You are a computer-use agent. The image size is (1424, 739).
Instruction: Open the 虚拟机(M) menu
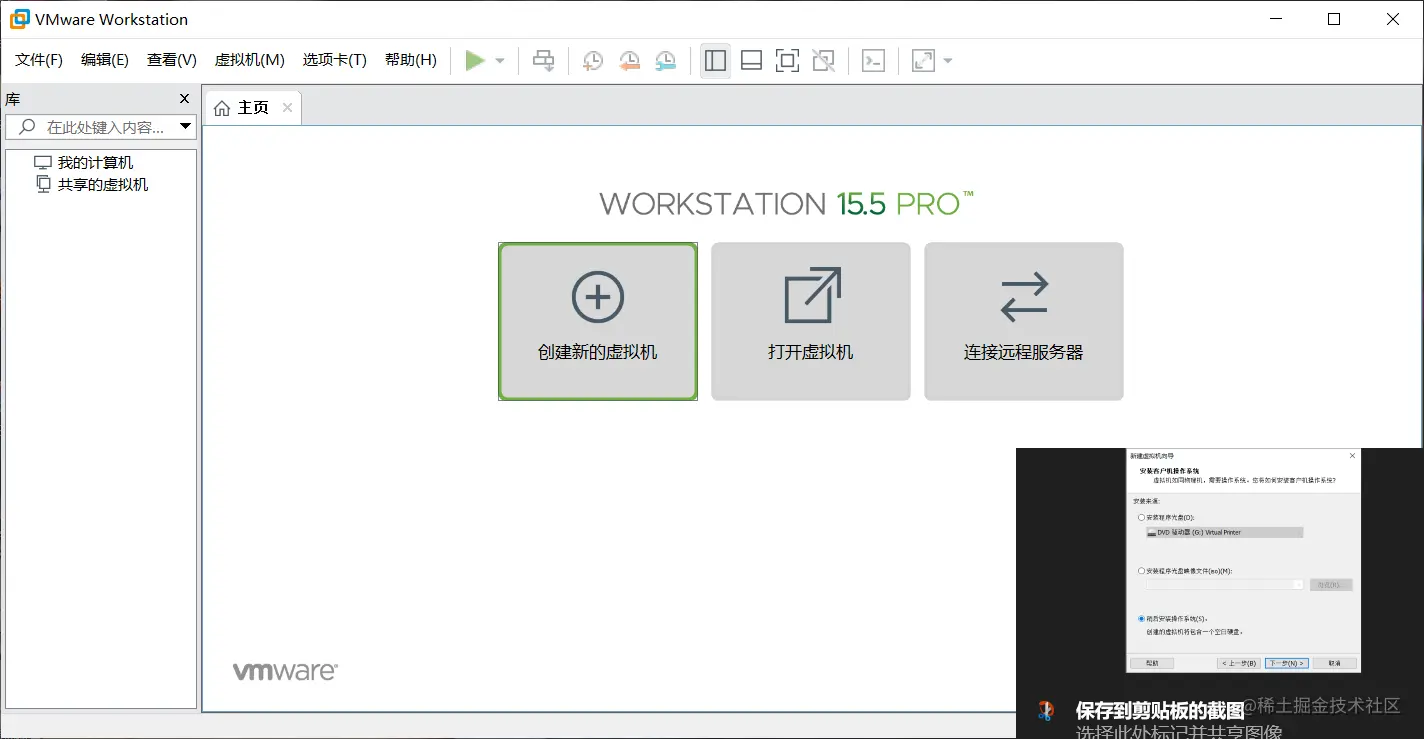coord(250,60)
